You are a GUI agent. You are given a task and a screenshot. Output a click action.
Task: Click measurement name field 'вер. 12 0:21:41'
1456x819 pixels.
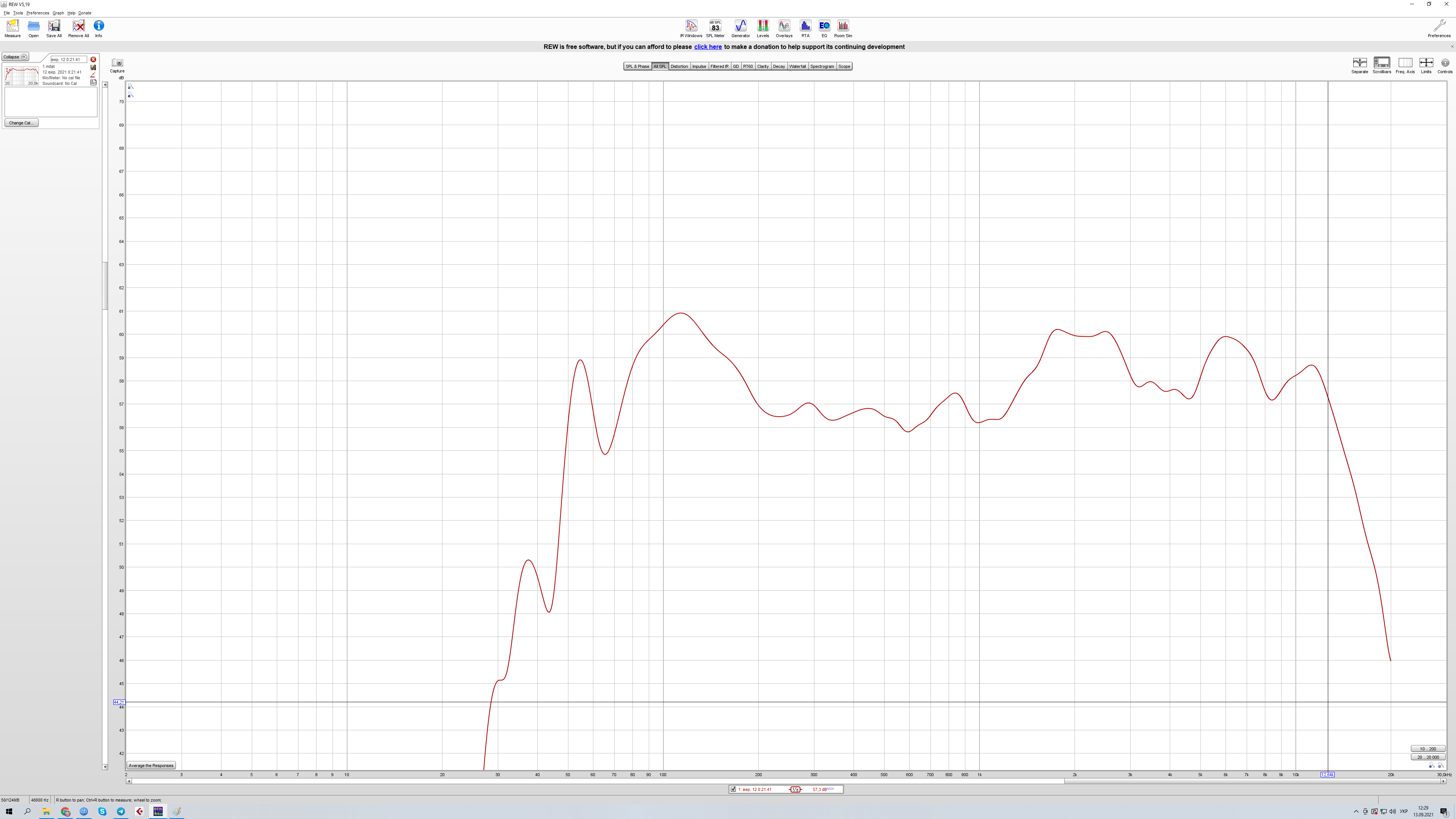coord(69,60)
